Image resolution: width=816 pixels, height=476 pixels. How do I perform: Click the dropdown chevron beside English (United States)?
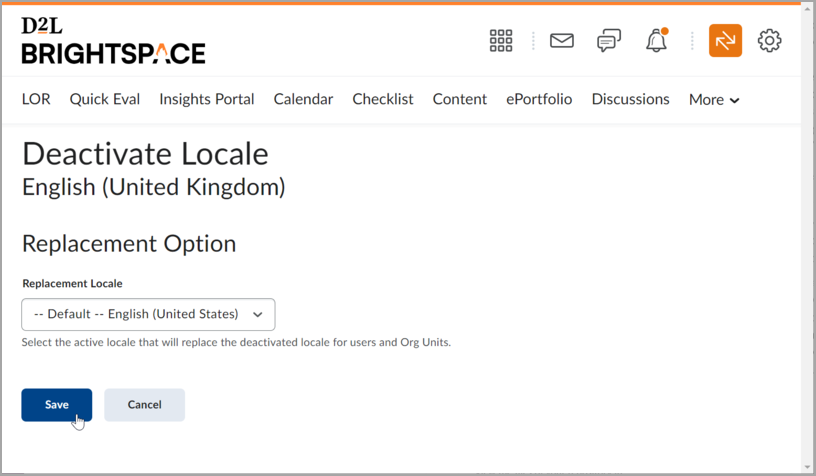(258, 314)
